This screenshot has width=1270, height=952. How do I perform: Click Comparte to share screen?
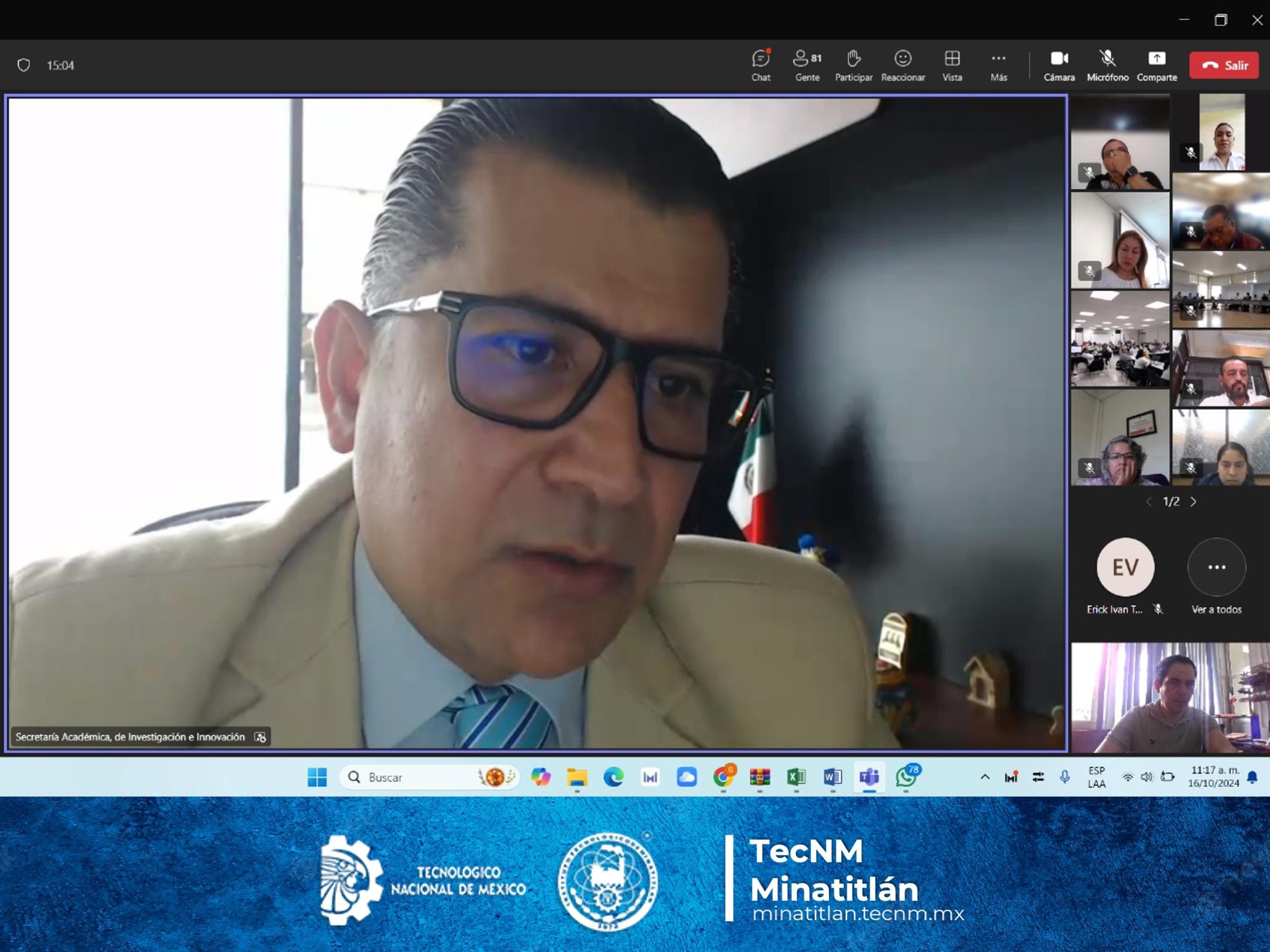(1157, 65)
